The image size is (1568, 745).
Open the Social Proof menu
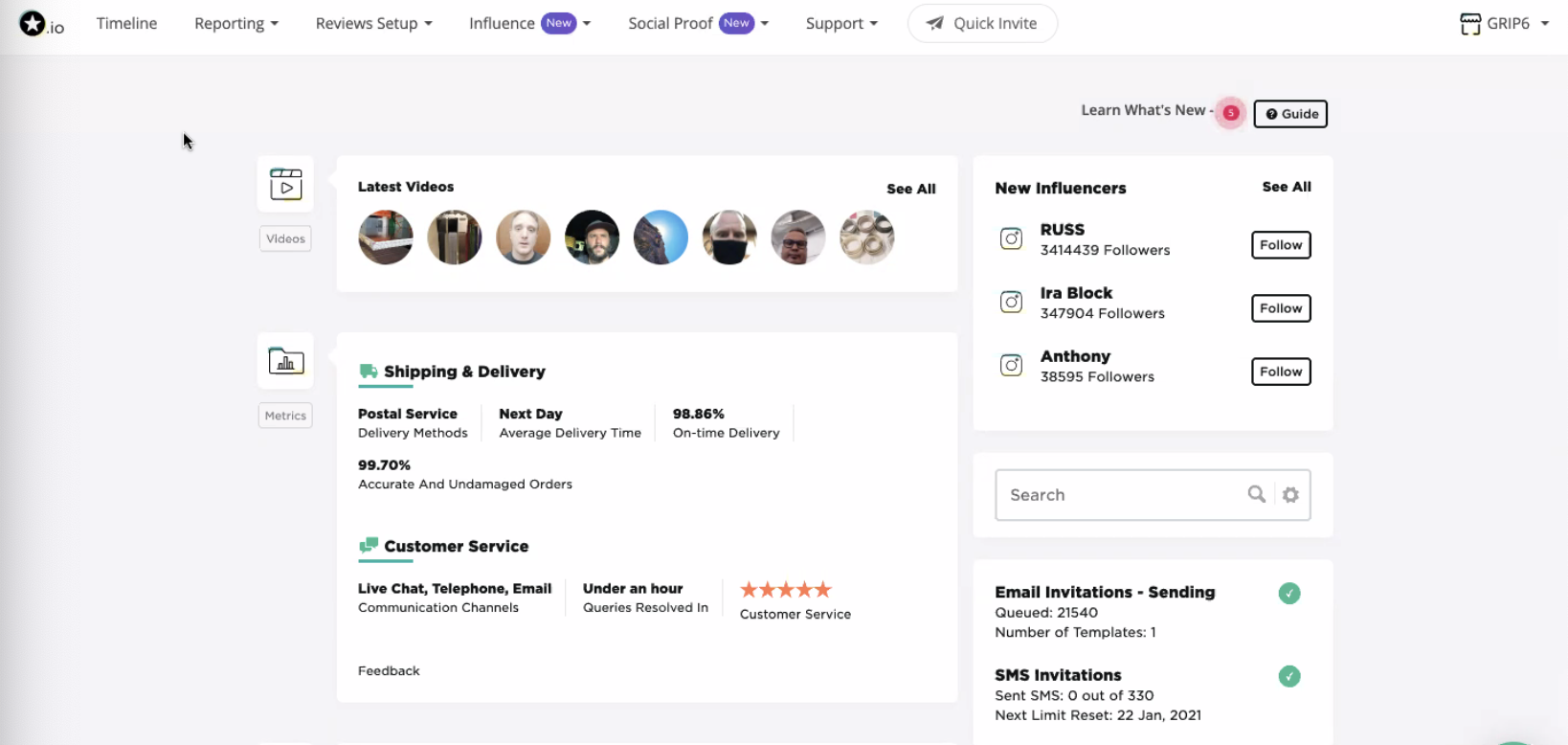[x=698, y=23]
